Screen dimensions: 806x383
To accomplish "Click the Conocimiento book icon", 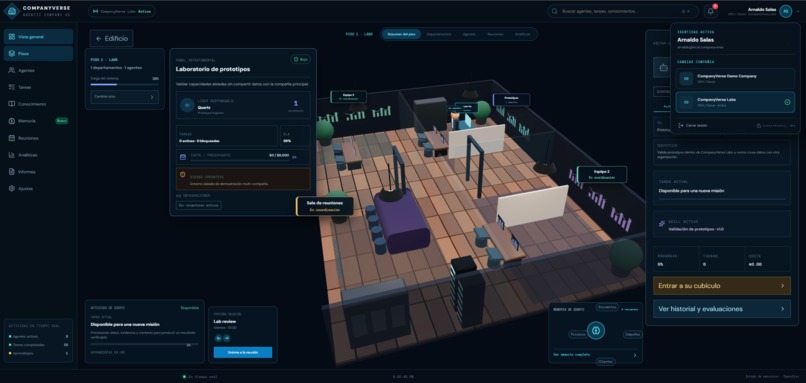I will 11,104.
